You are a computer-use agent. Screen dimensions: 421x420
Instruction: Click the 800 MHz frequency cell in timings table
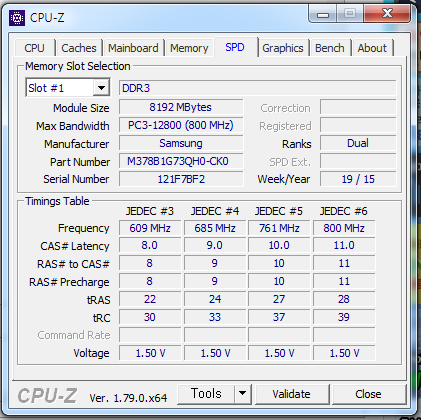(x=344, y=228)
